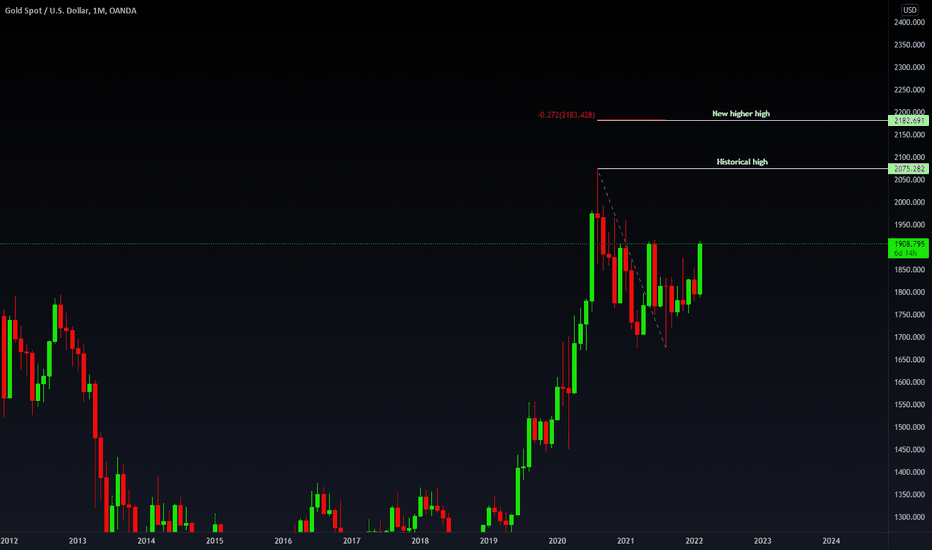Viewport: 932px width, 550px height.
Task: Click the 1400.000 price scale label
Action: click(909, 472)
